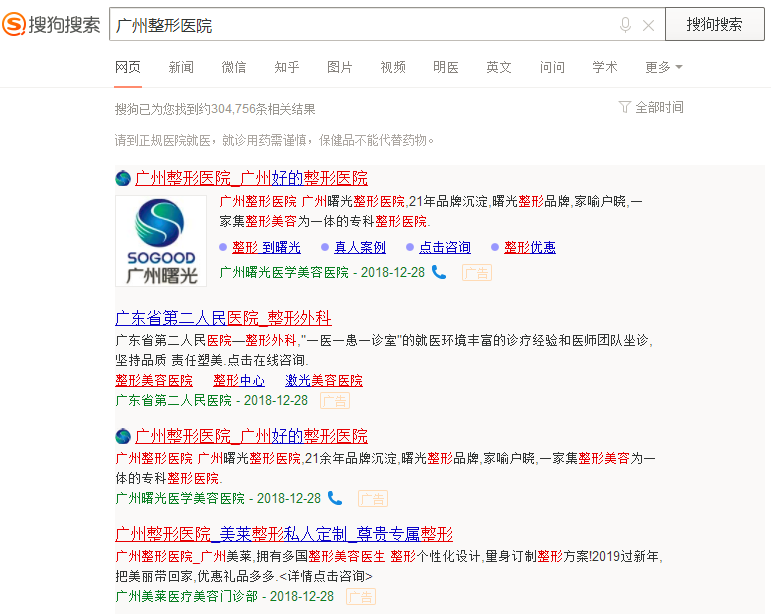Click globe icon beside third result title
This screenshot has width=771, height=614.
click(123, 437)
